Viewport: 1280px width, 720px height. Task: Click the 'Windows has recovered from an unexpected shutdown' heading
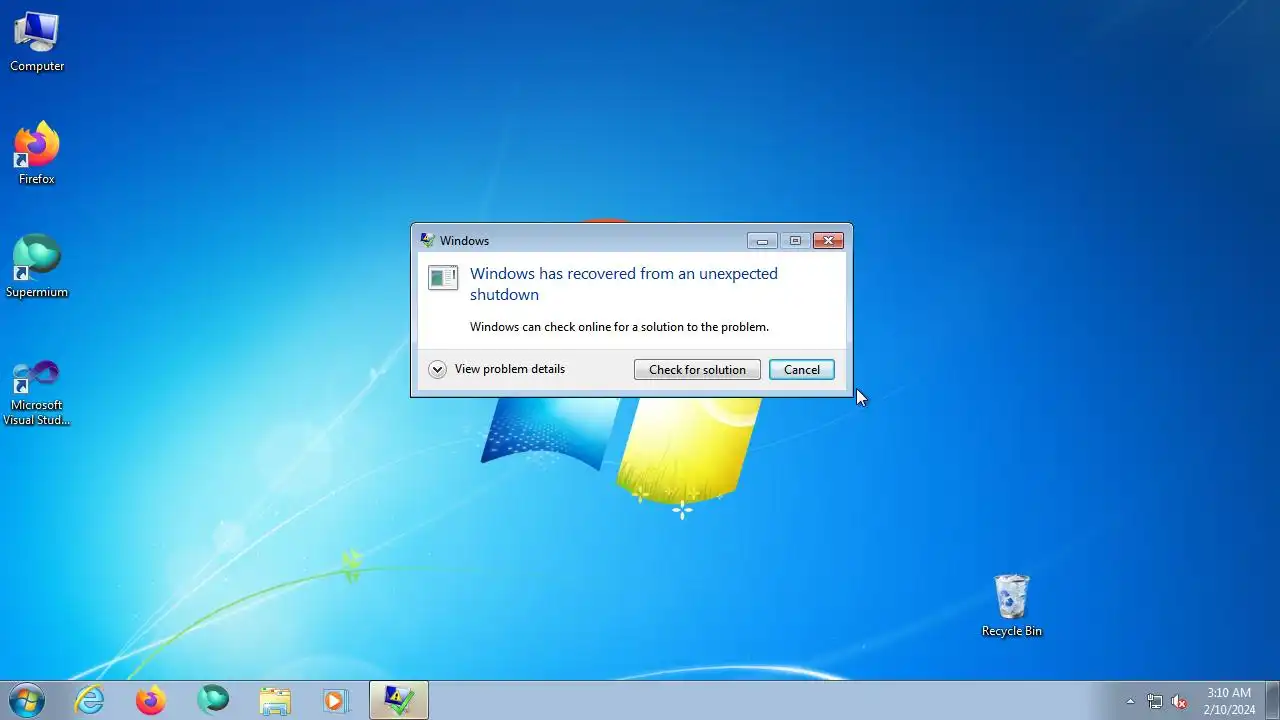pyautogui.click(x=624, y=284)
